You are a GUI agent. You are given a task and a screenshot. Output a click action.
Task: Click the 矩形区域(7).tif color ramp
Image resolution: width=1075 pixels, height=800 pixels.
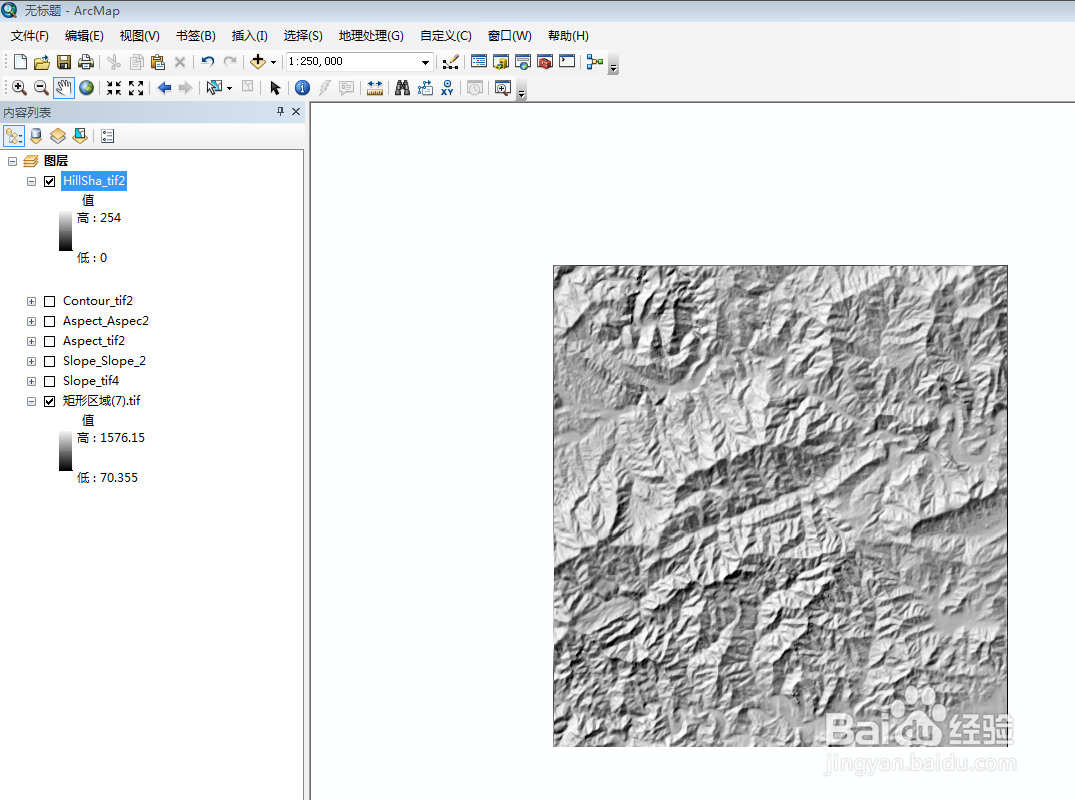click(65, 451)
